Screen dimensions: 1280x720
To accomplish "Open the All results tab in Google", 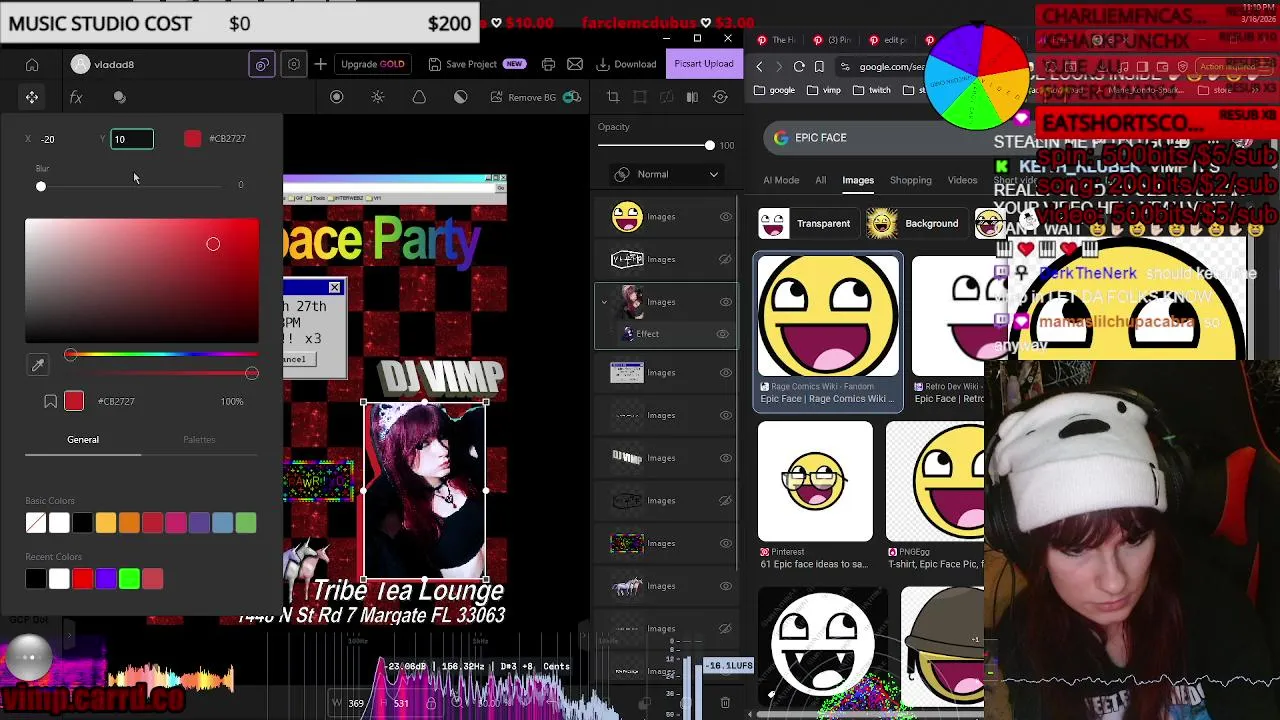I will [820, 180].
